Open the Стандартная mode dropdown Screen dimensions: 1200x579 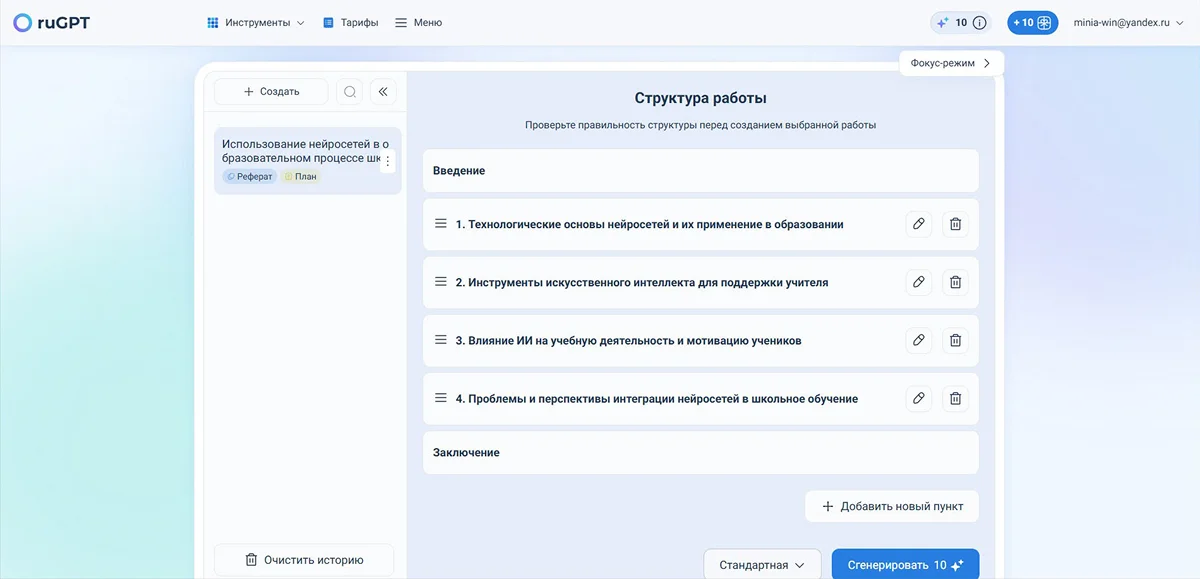coord(762,565)
